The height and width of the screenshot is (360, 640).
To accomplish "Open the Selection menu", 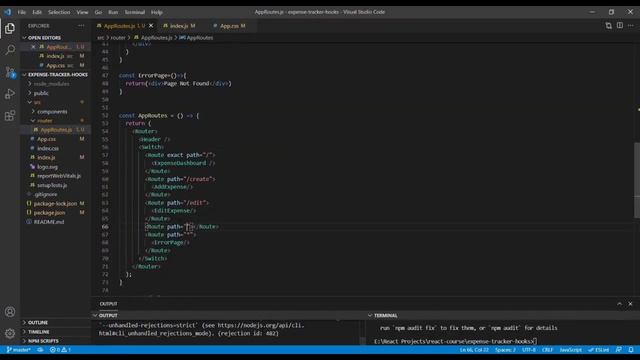I will (59, 12).
